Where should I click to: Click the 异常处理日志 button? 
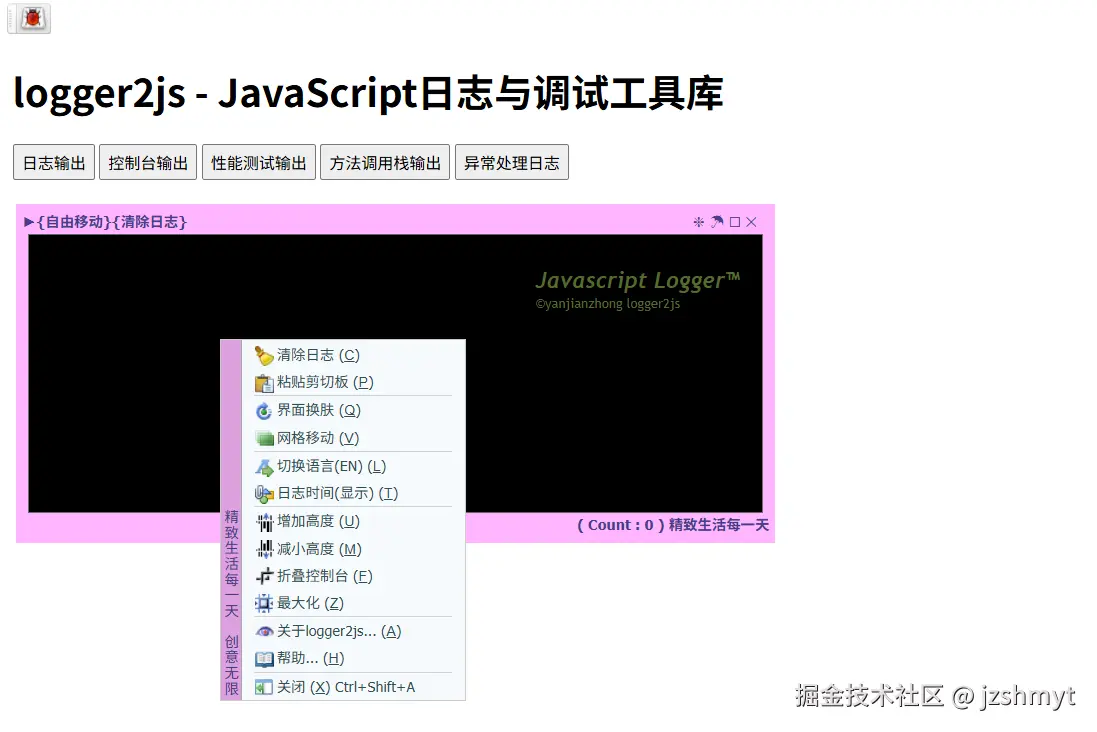tap(511, 162)
